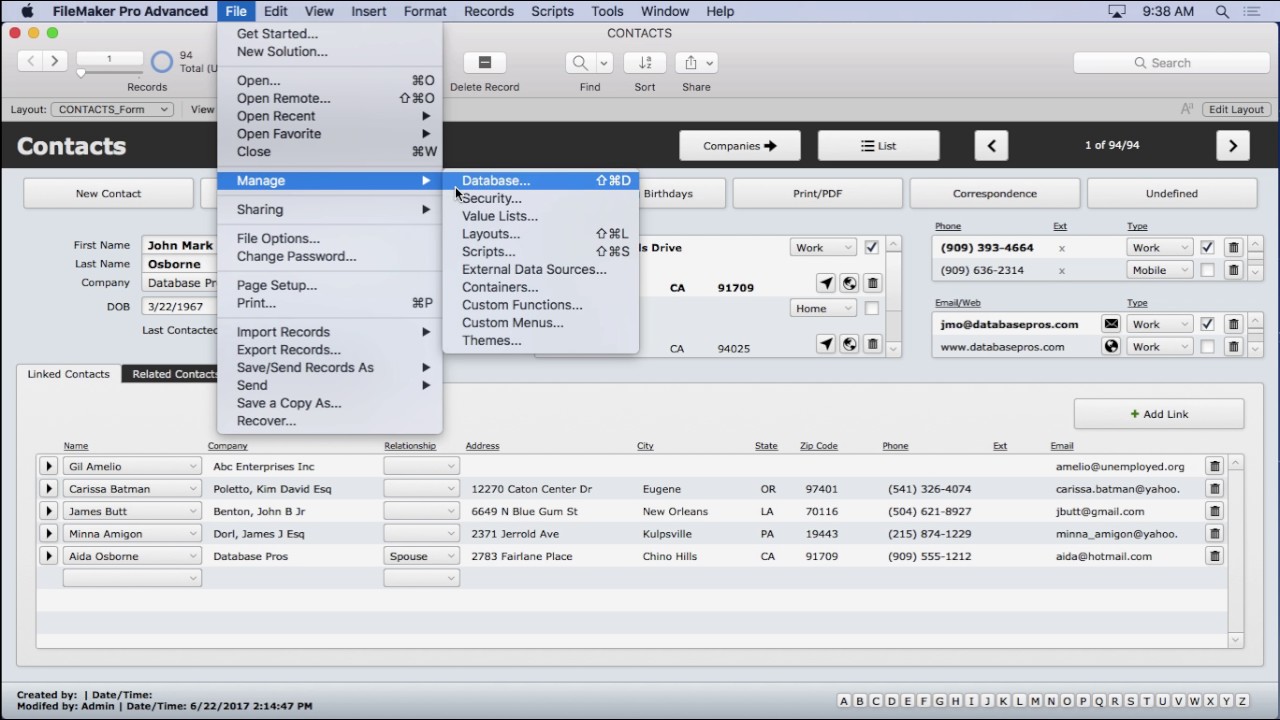
Task: Click the Correspondence button
Action: 995,194
